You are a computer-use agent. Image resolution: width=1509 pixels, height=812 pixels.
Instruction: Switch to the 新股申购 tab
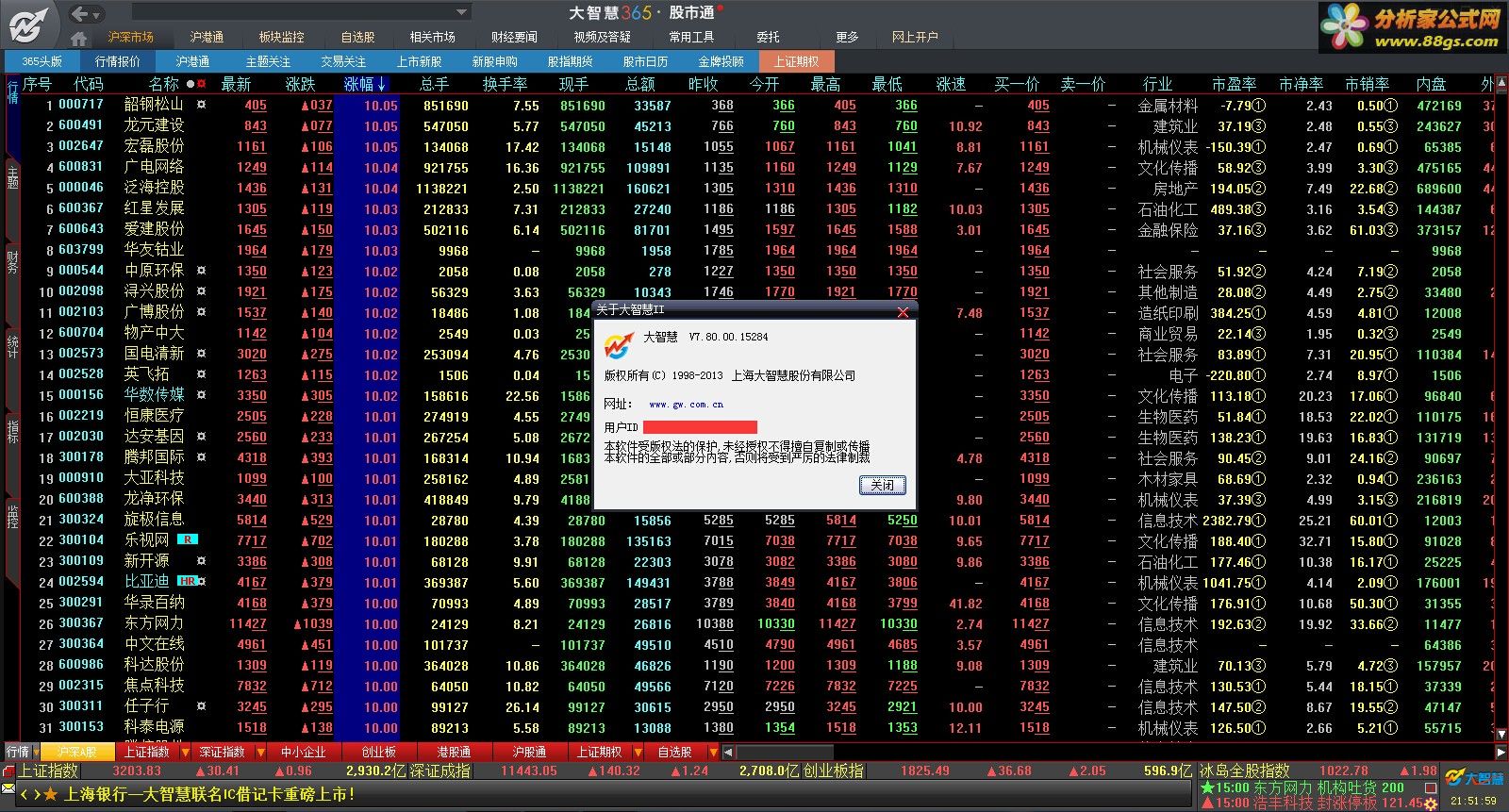point(494,61)
